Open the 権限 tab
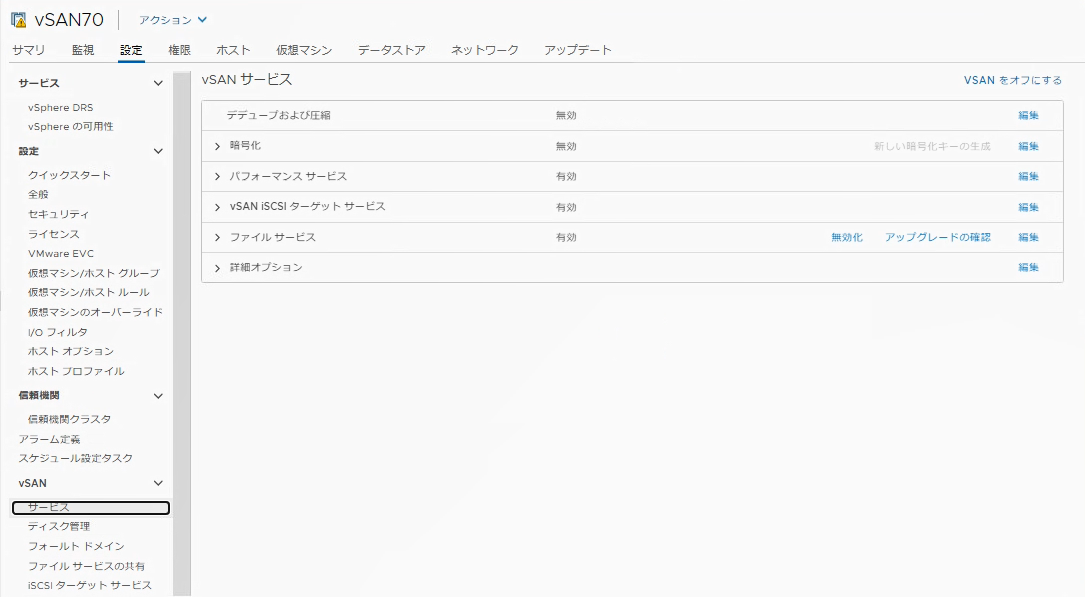This screenshot has height=597, width=1085. (x=179, y=50)
